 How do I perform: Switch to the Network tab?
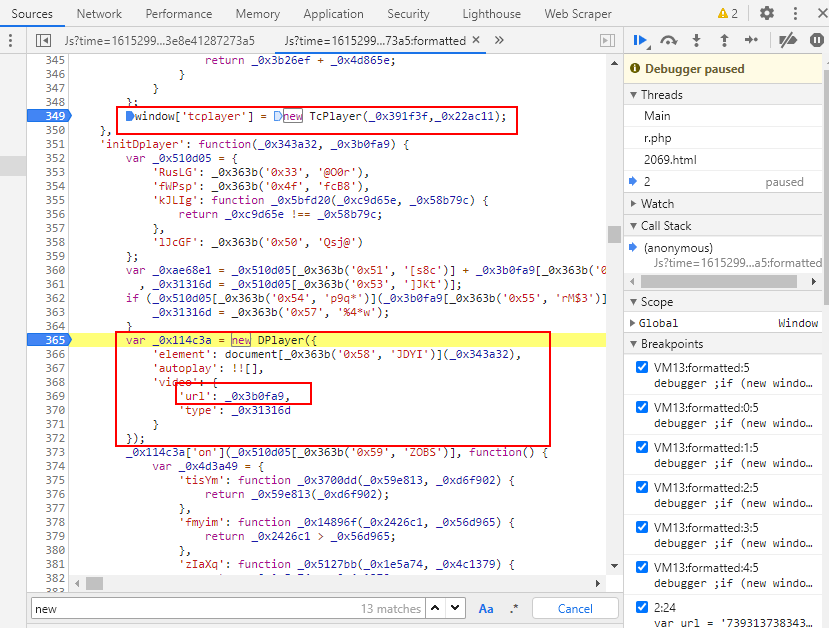[99, 14]
